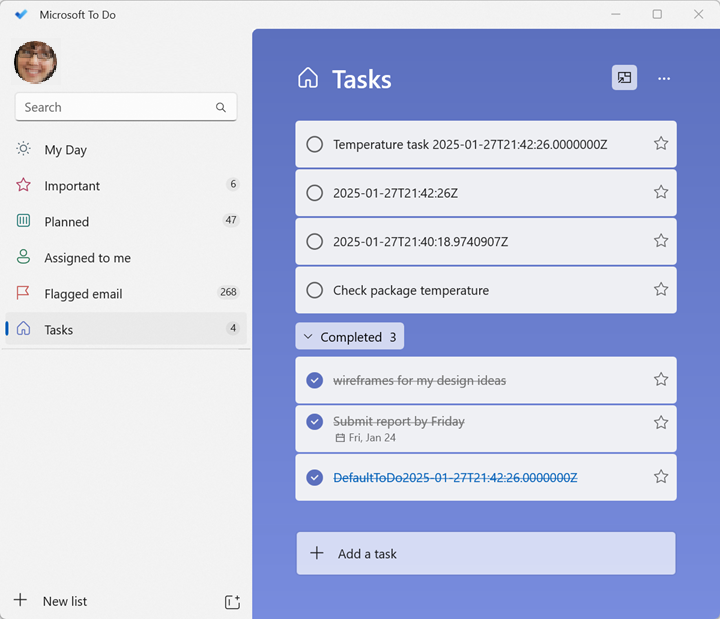This screenshot has height=619, width=720.
Task: Open Temperature task 2025-01-27T21:42:26.0000000Z details
Action: (486, 144)
